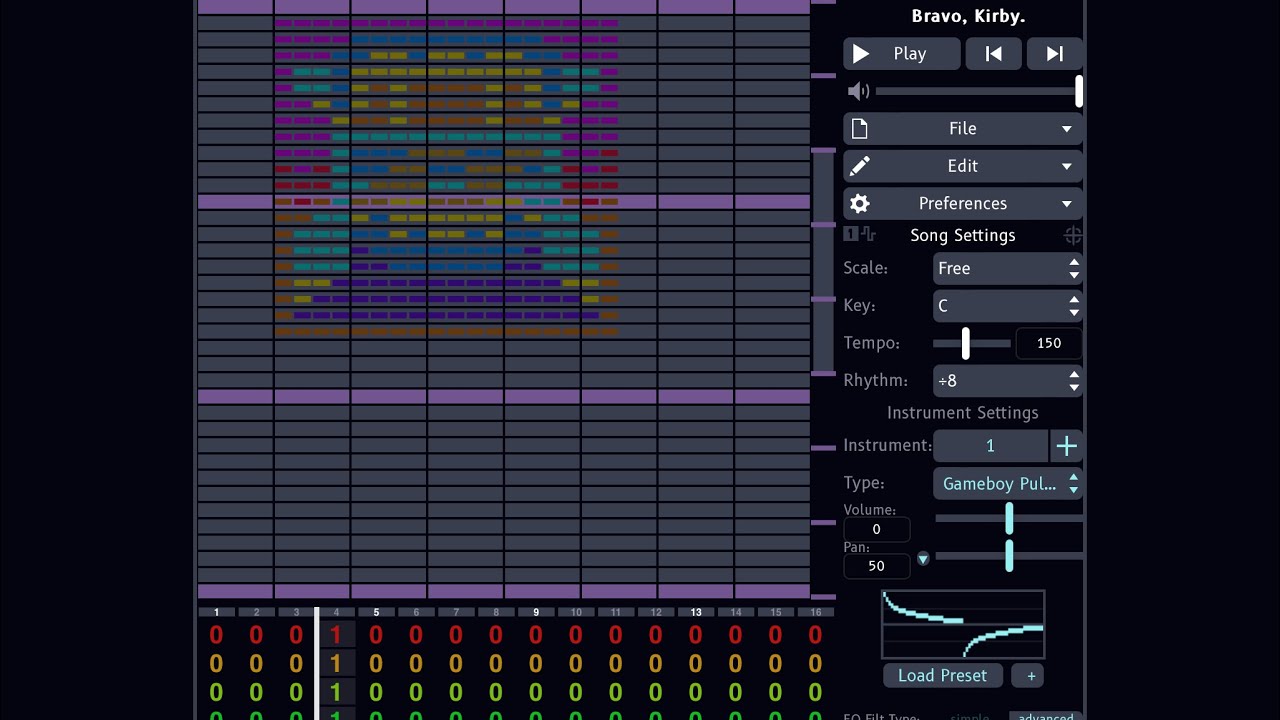Viewport: 1280px width, 720px height.
Task: Open the Rhythm dropdown showing ÷8
Action: [1008, 381]
